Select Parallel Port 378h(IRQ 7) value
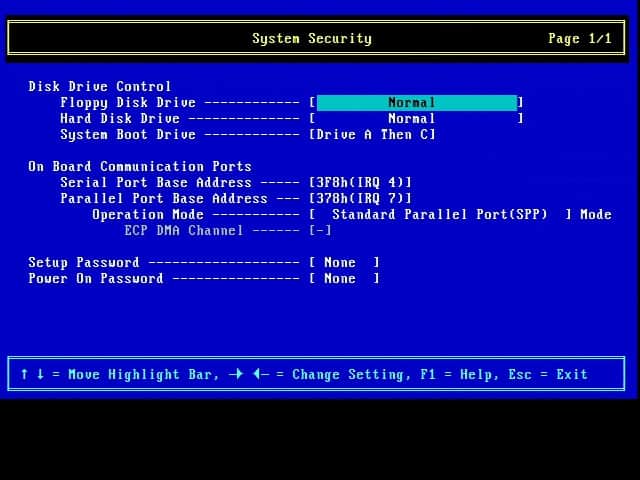The height and width of the screenshot is (480, 640). 360,199
